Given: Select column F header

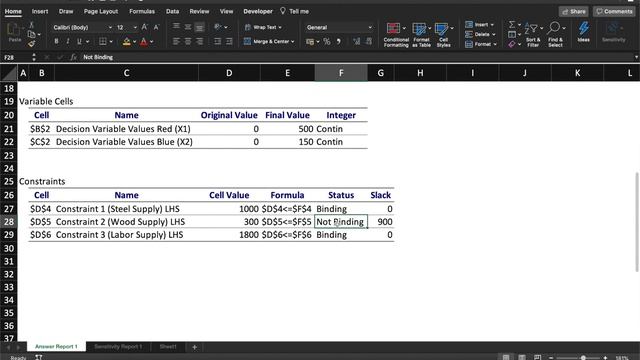Looking at the screenshot, I should [x=341, y=73].
